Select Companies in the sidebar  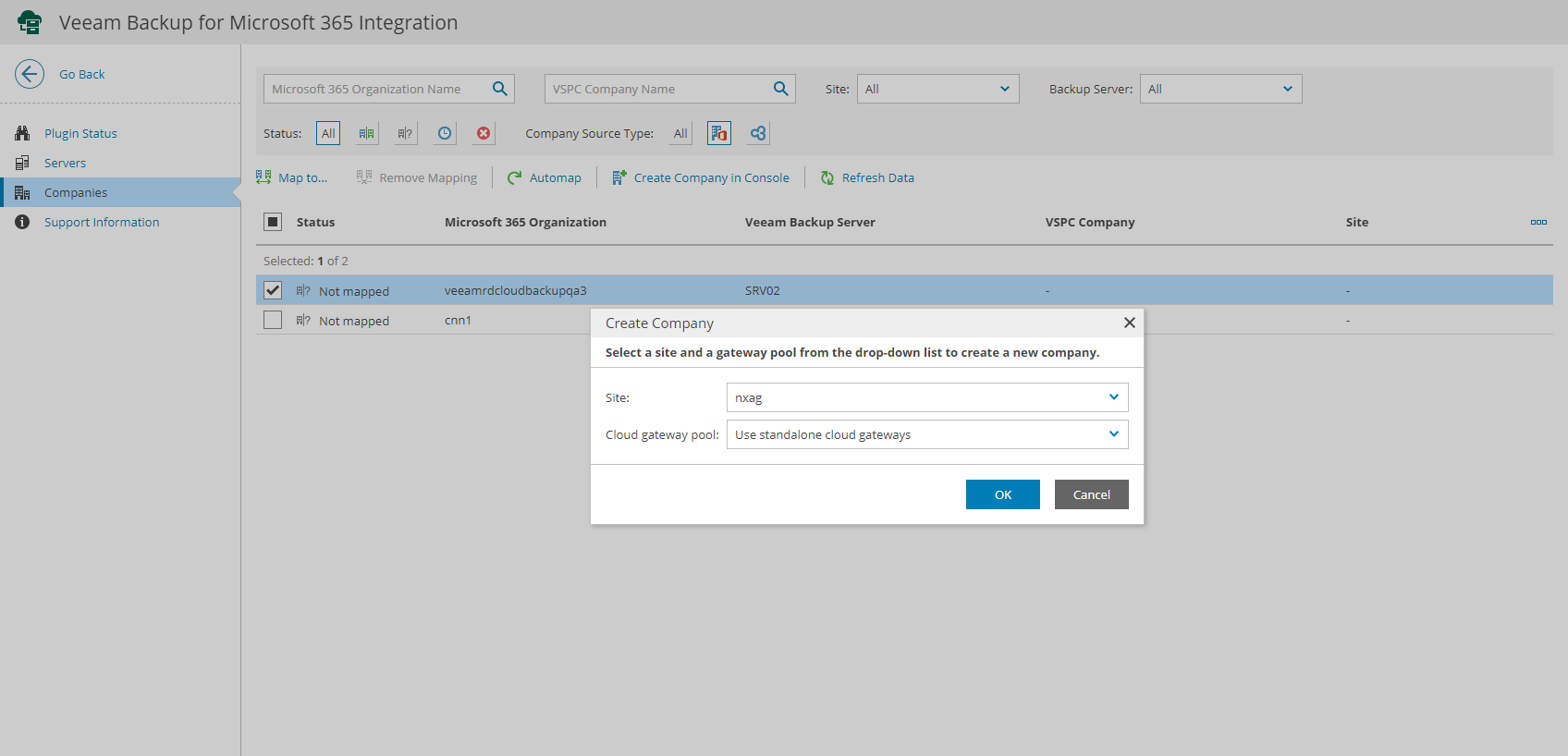[x=76, y=192]
